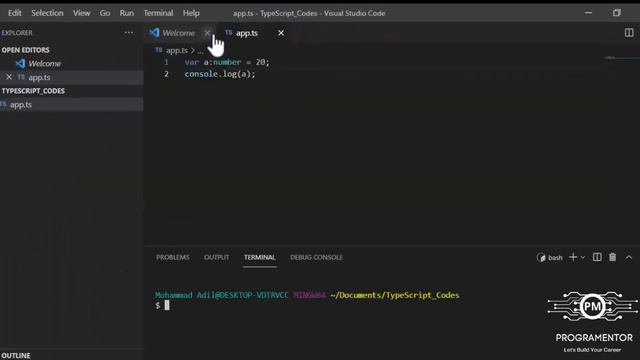
Task: Place cursor on var a:number line
Action: (x=227, y=62)
